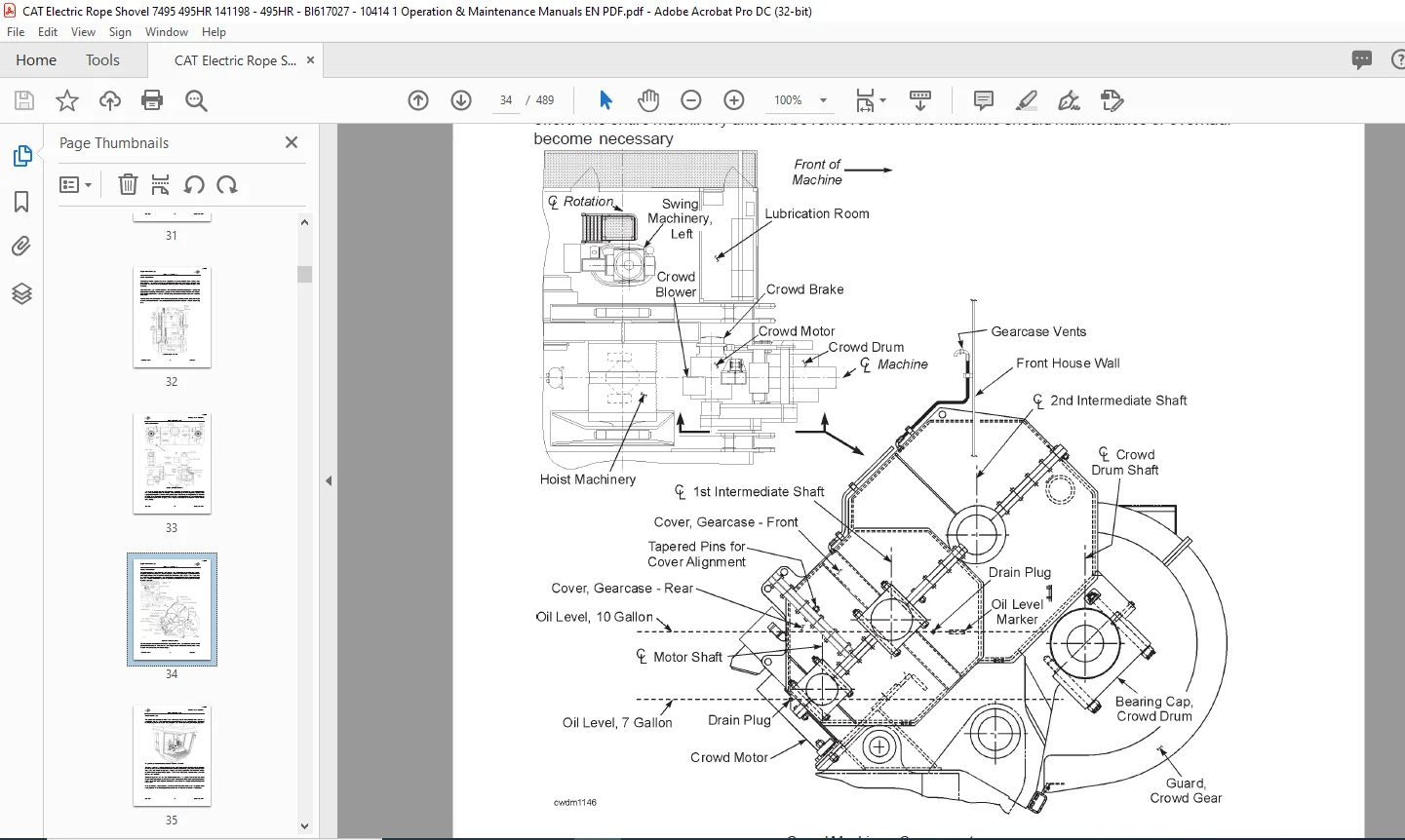
Task: Select page 32 thumbnail
Action: 172,318
